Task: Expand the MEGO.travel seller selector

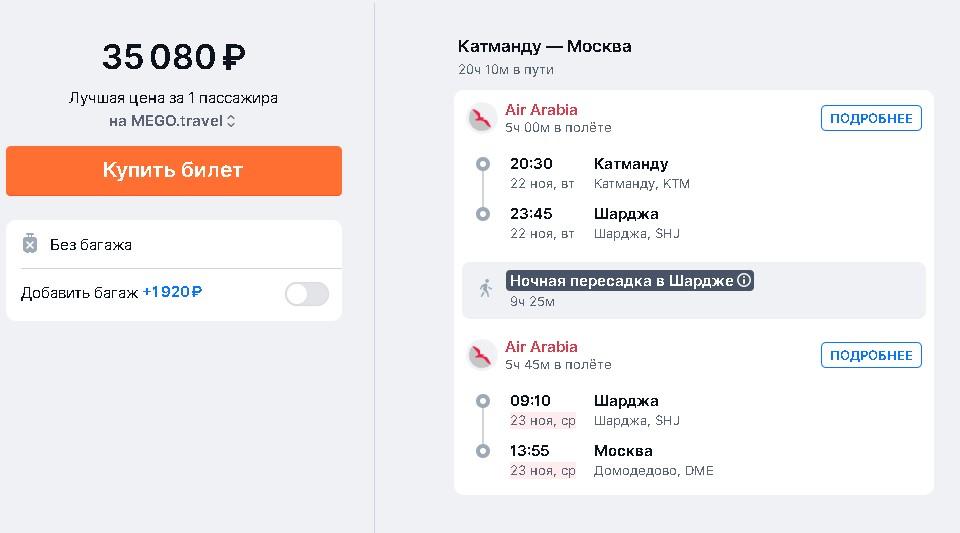Action: 172,121
